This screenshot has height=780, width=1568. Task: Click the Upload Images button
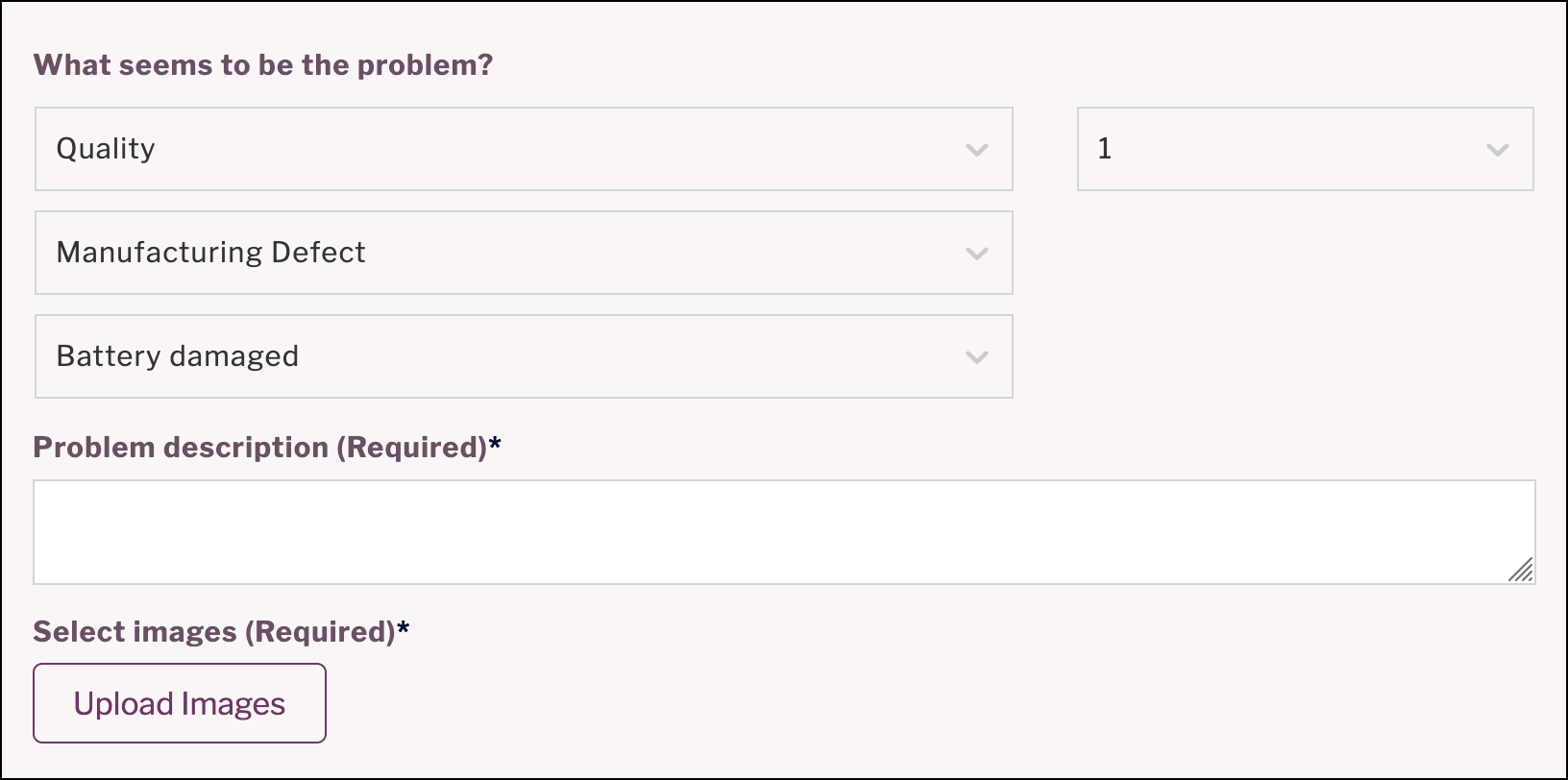coord(179,702)
